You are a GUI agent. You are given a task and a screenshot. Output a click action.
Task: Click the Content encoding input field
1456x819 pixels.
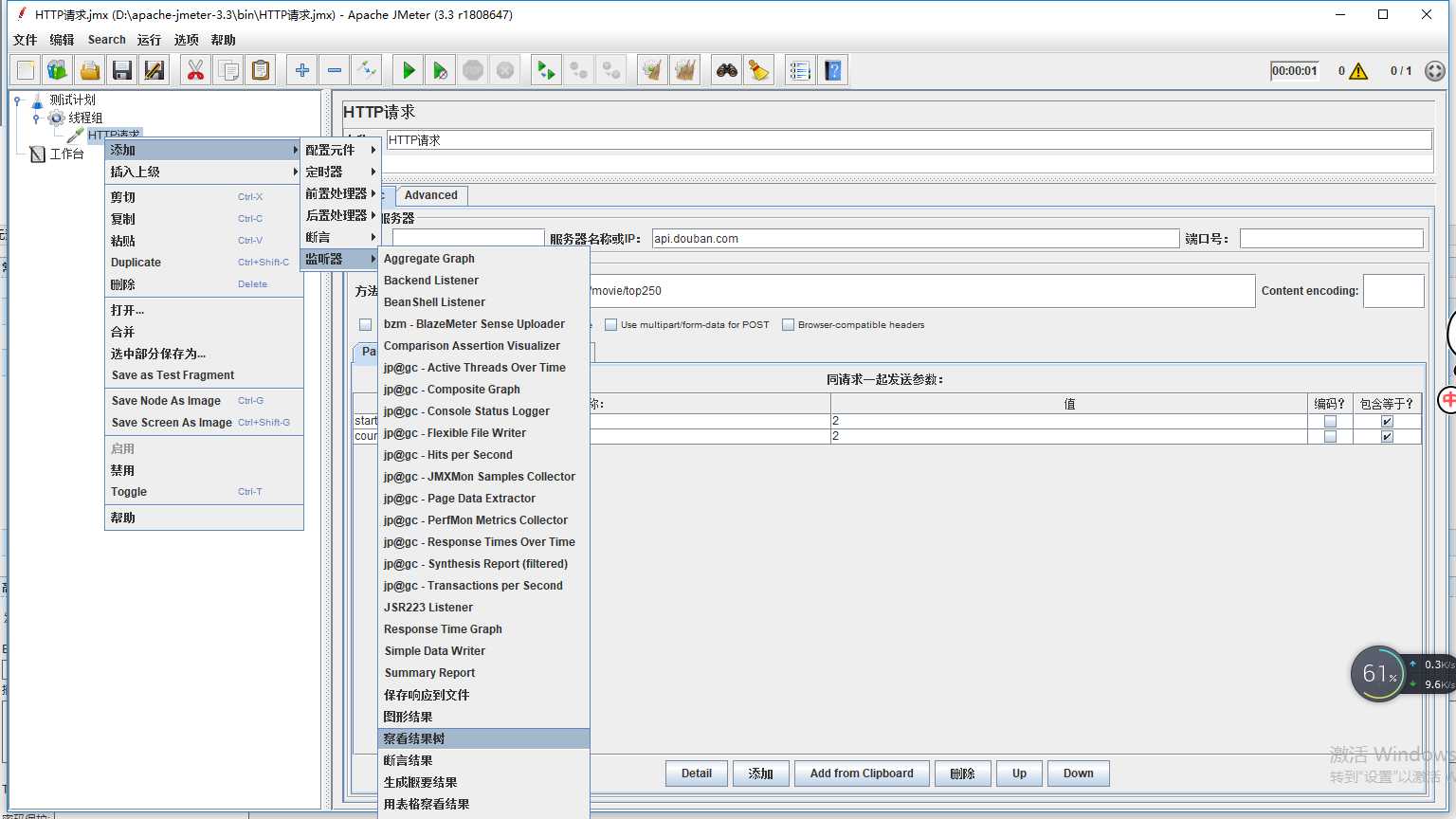(x=1393, y=291)
